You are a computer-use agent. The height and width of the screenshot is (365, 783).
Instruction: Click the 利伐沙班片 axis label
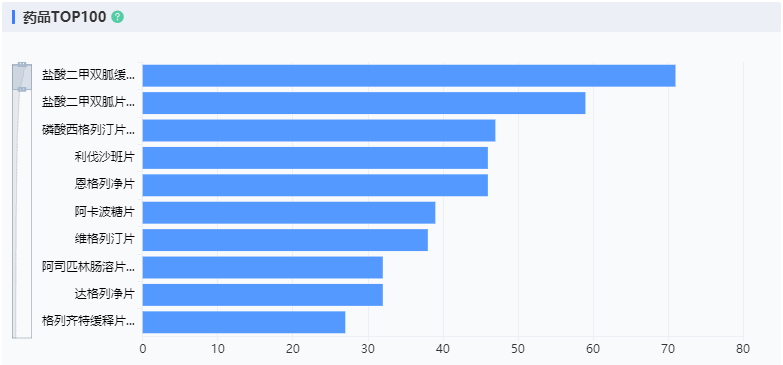[x=104, y=158]
